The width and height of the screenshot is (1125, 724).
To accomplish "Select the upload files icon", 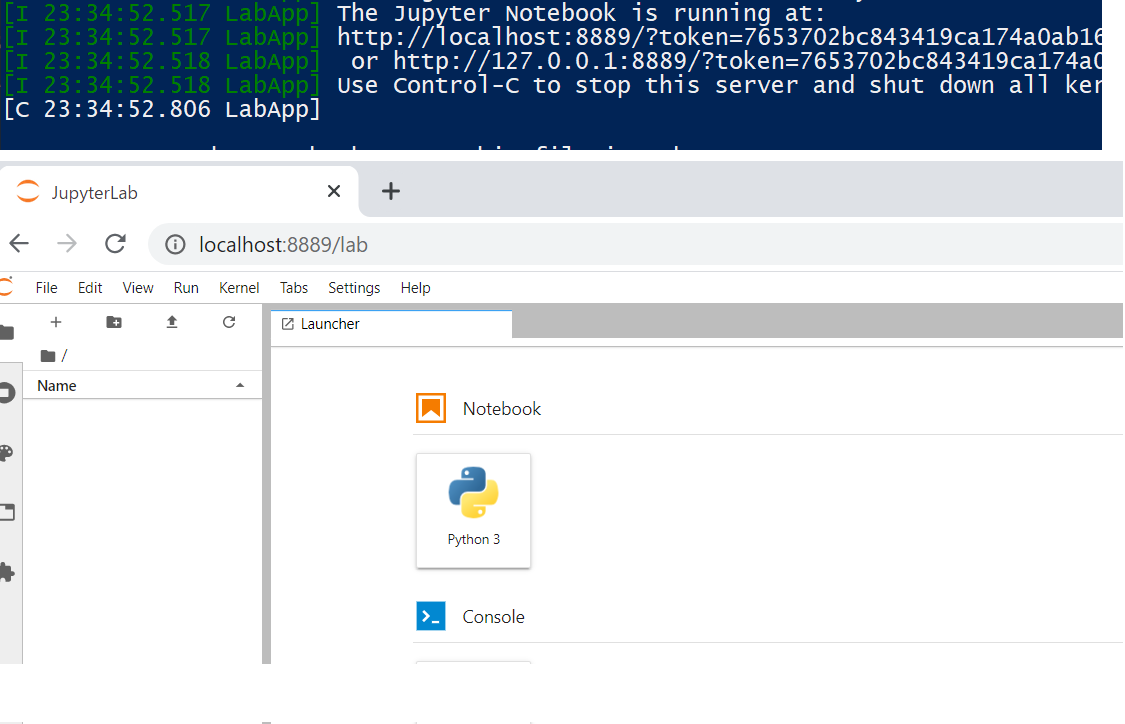I will 171,322.
